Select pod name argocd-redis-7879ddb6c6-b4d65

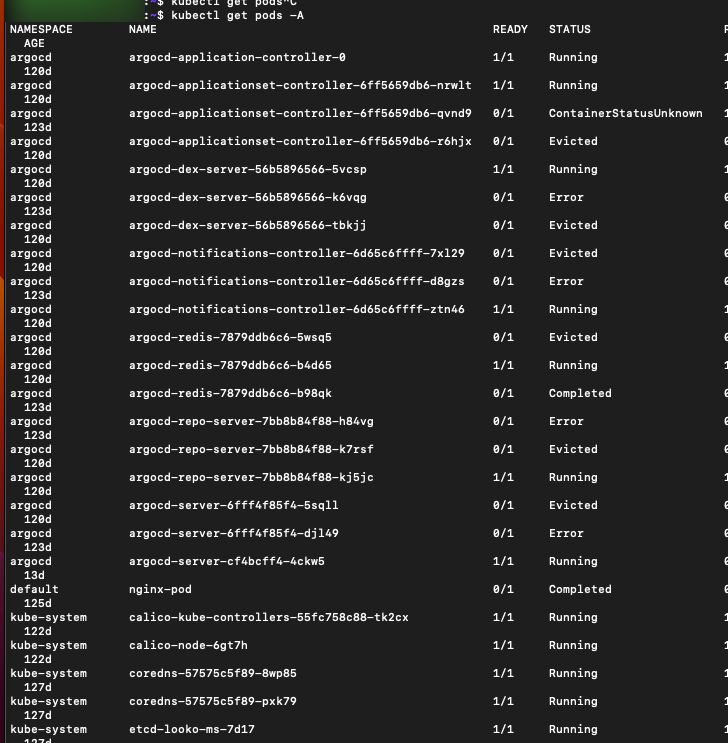[x=230, y=365]
